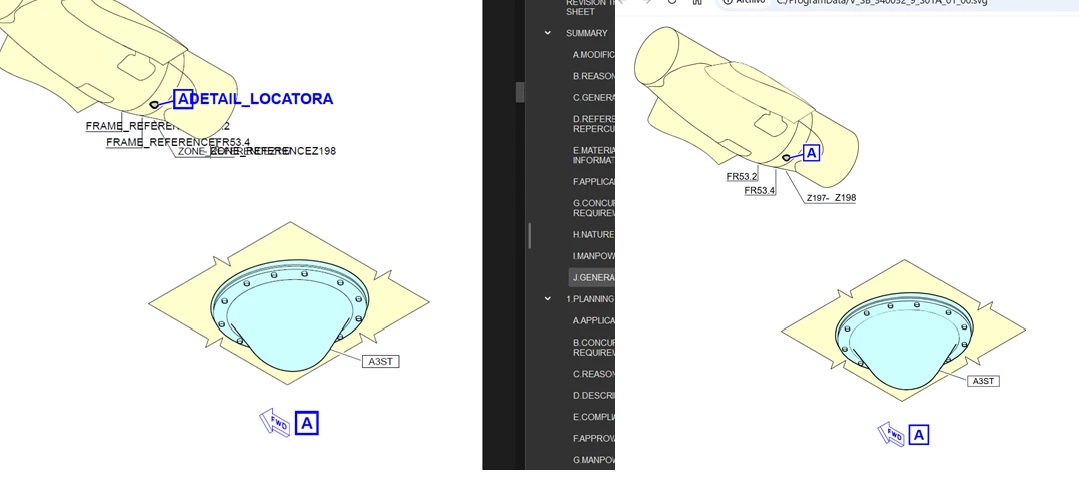Click blue dome in right detail view
Viewport: 1079px width, 491px height.
904,340
